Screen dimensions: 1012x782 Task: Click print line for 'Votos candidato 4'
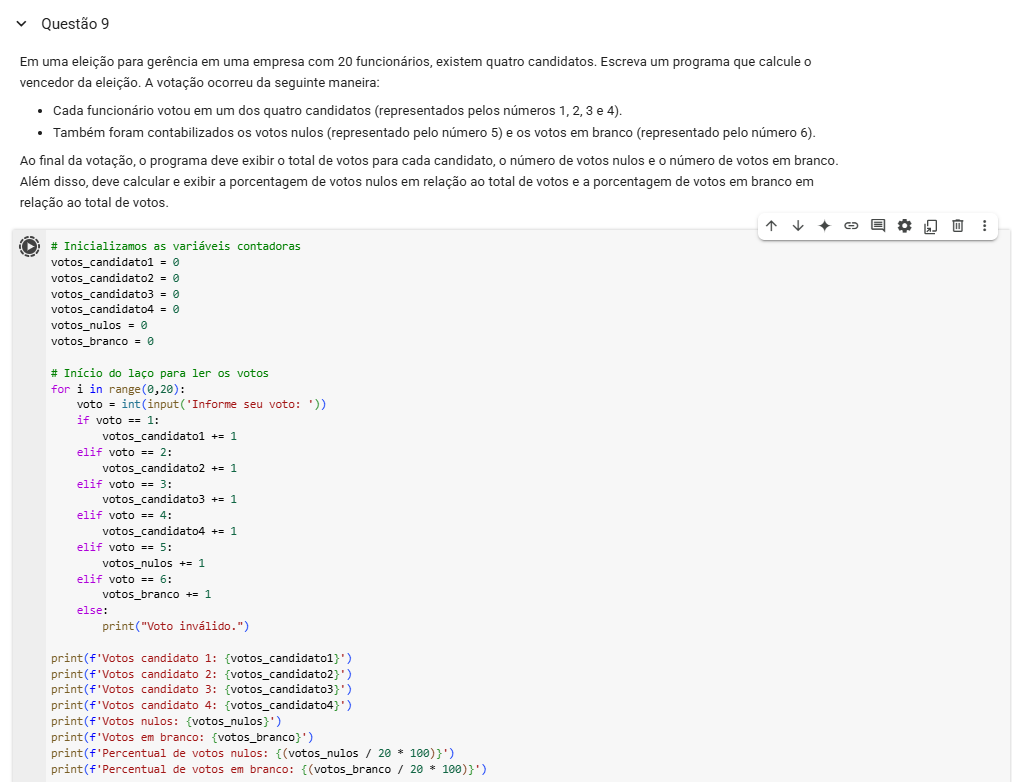point(201,705)
